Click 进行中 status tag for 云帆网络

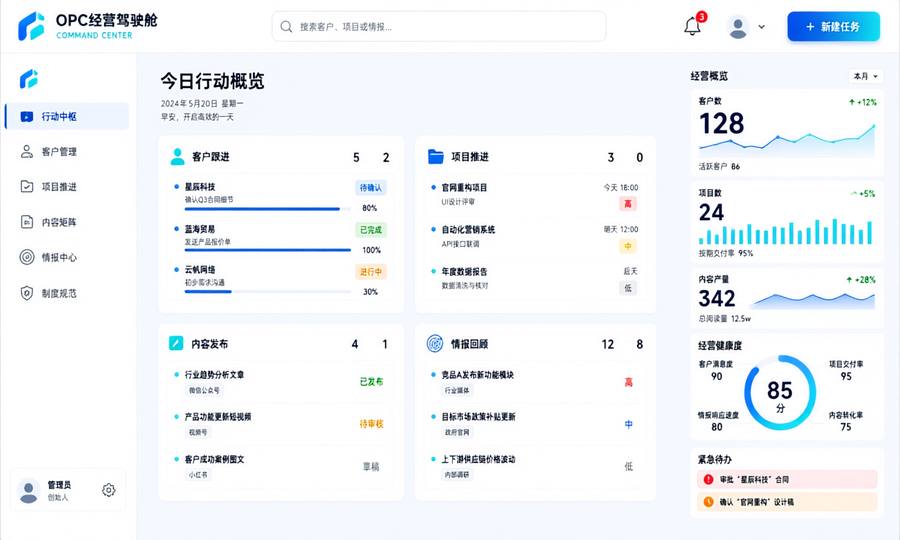[371, 271]
